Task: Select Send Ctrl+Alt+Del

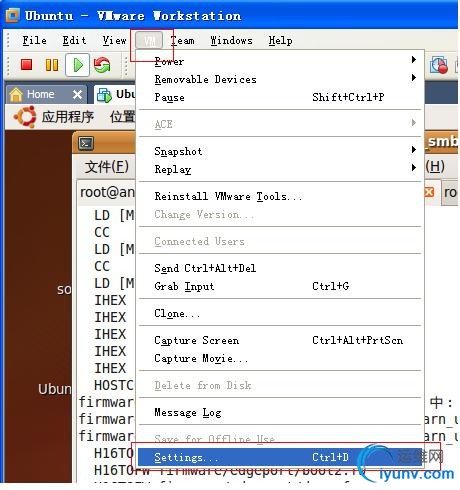Action: pyautogui.click(x=280, y=268)
